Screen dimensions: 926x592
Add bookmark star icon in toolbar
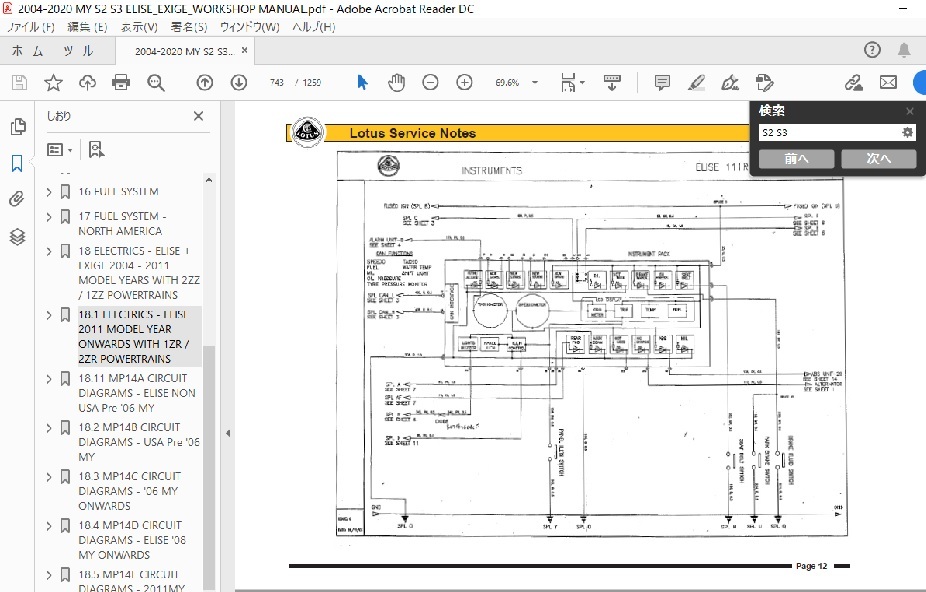[53, 83]
